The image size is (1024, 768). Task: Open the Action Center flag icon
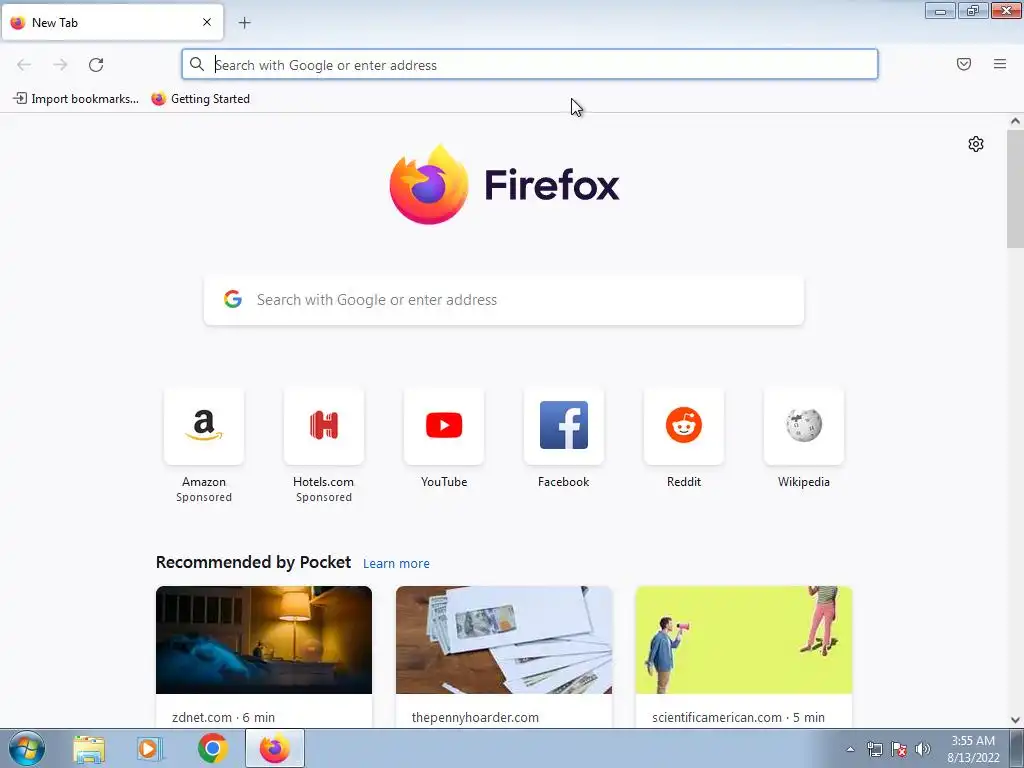(x=899, y=749)
